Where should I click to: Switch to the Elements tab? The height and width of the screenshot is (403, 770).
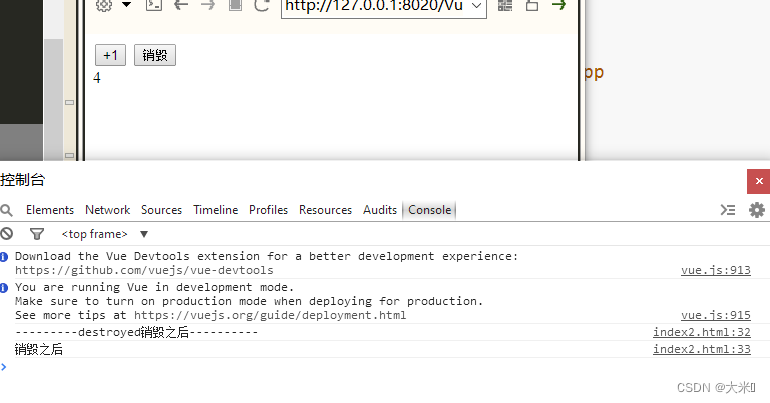50,210
